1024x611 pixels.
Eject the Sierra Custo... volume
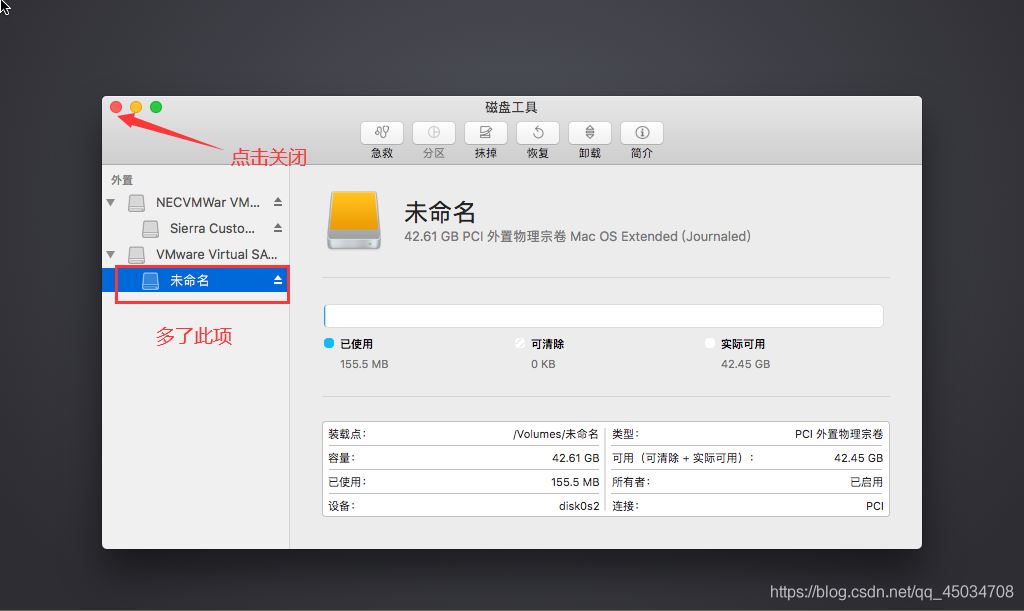[x=278, y=228]
